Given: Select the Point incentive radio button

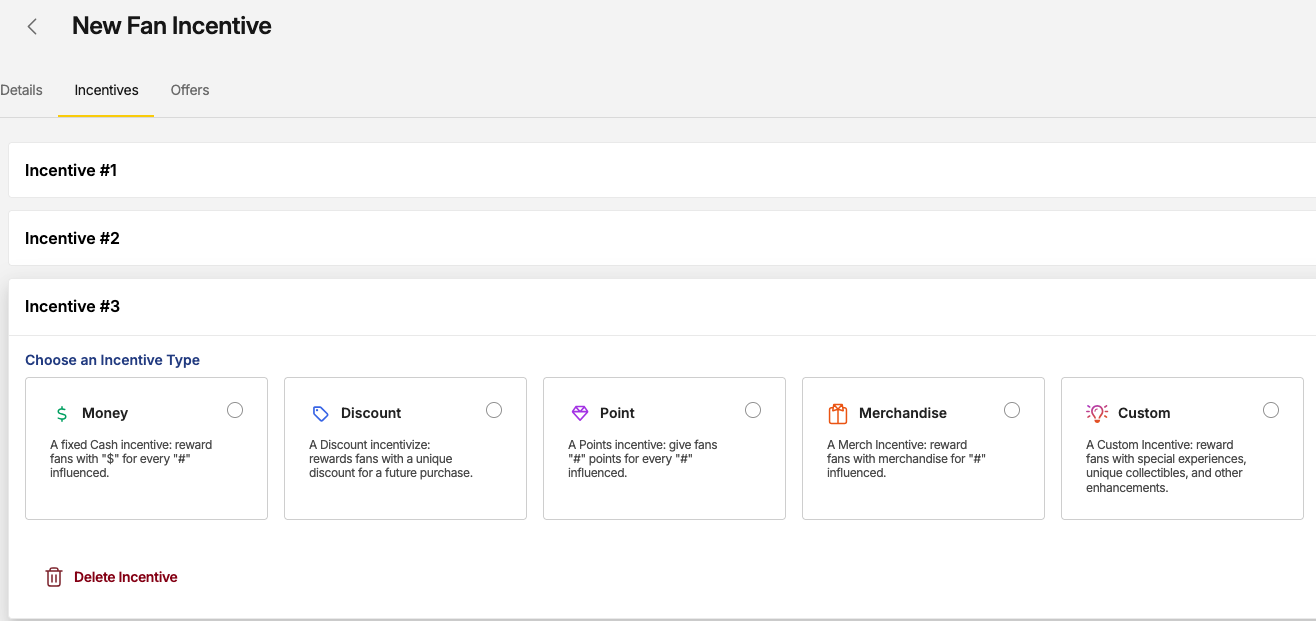Looking at the screenshot, I should pos(753,410).
